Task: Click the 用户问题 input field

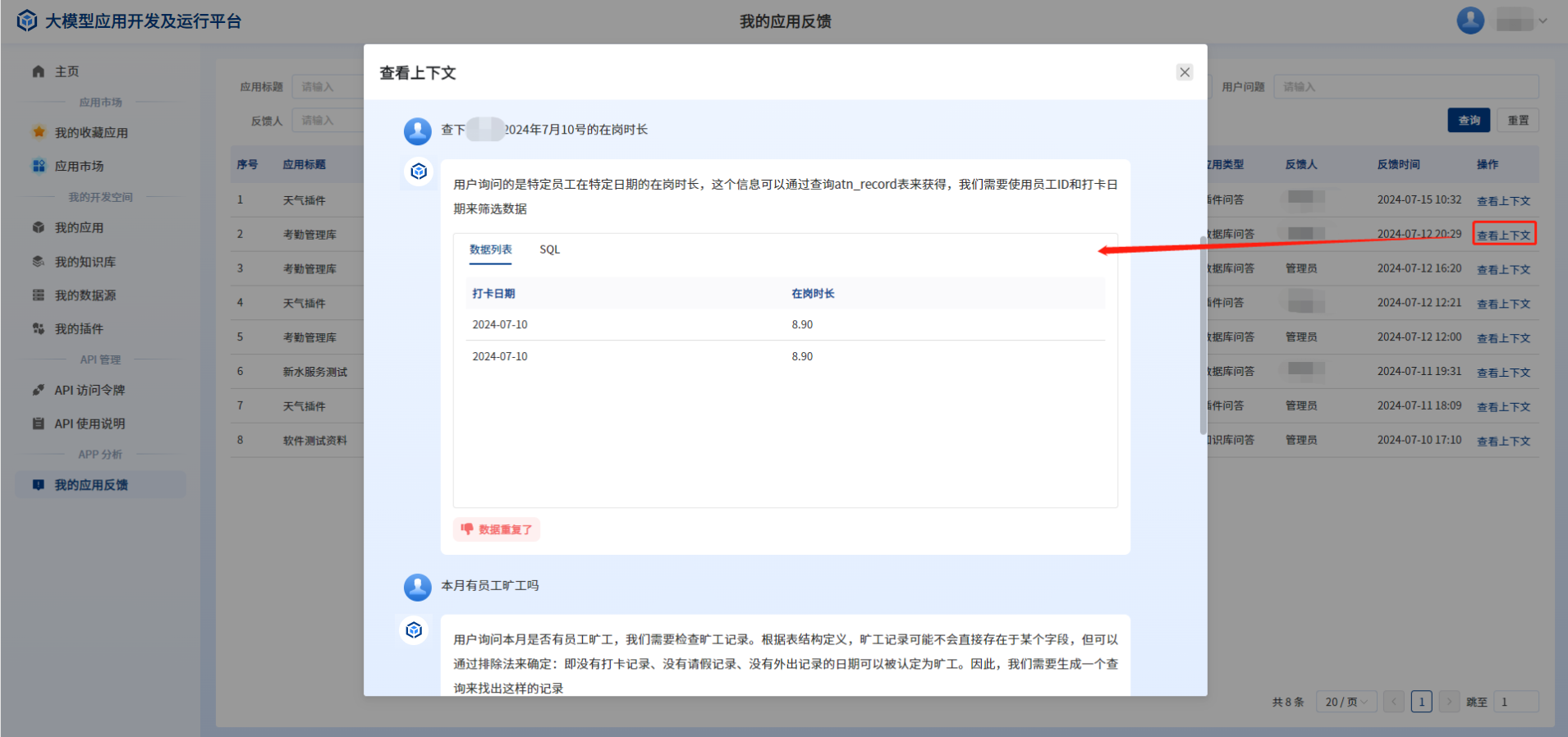Action: 1405,87
